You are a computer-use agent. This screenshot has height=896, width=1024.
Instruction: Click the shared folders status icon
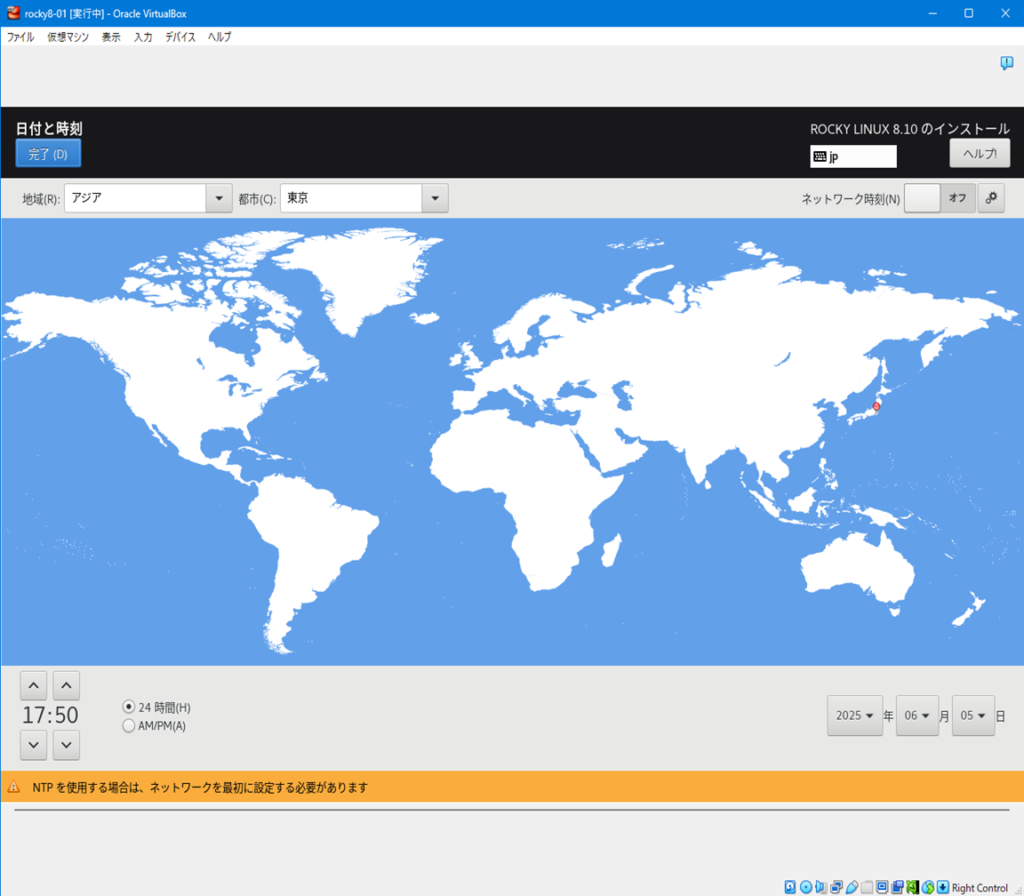[867, 887]
